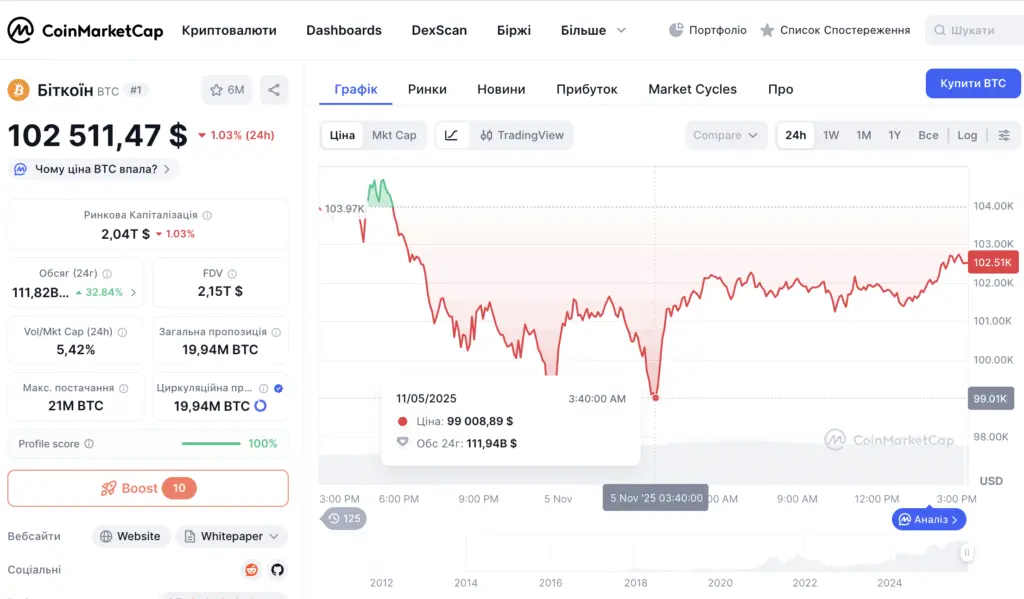Switch price display to Mkt Cap
Image resolution: width=1024 pixels, height=599 pixels.
(393, 135)
